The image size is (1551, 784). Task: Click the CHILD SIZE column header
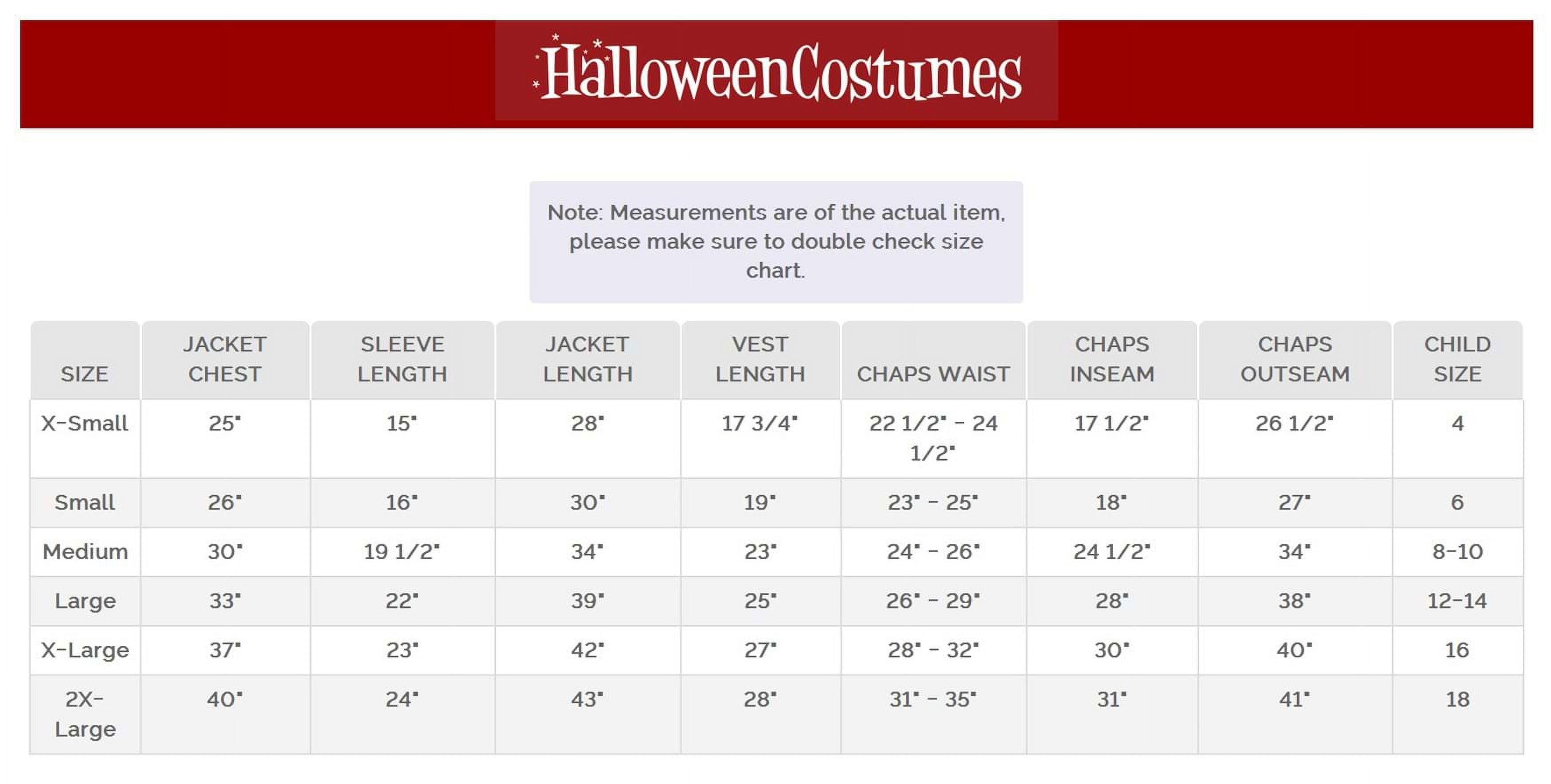[1457, 360]
